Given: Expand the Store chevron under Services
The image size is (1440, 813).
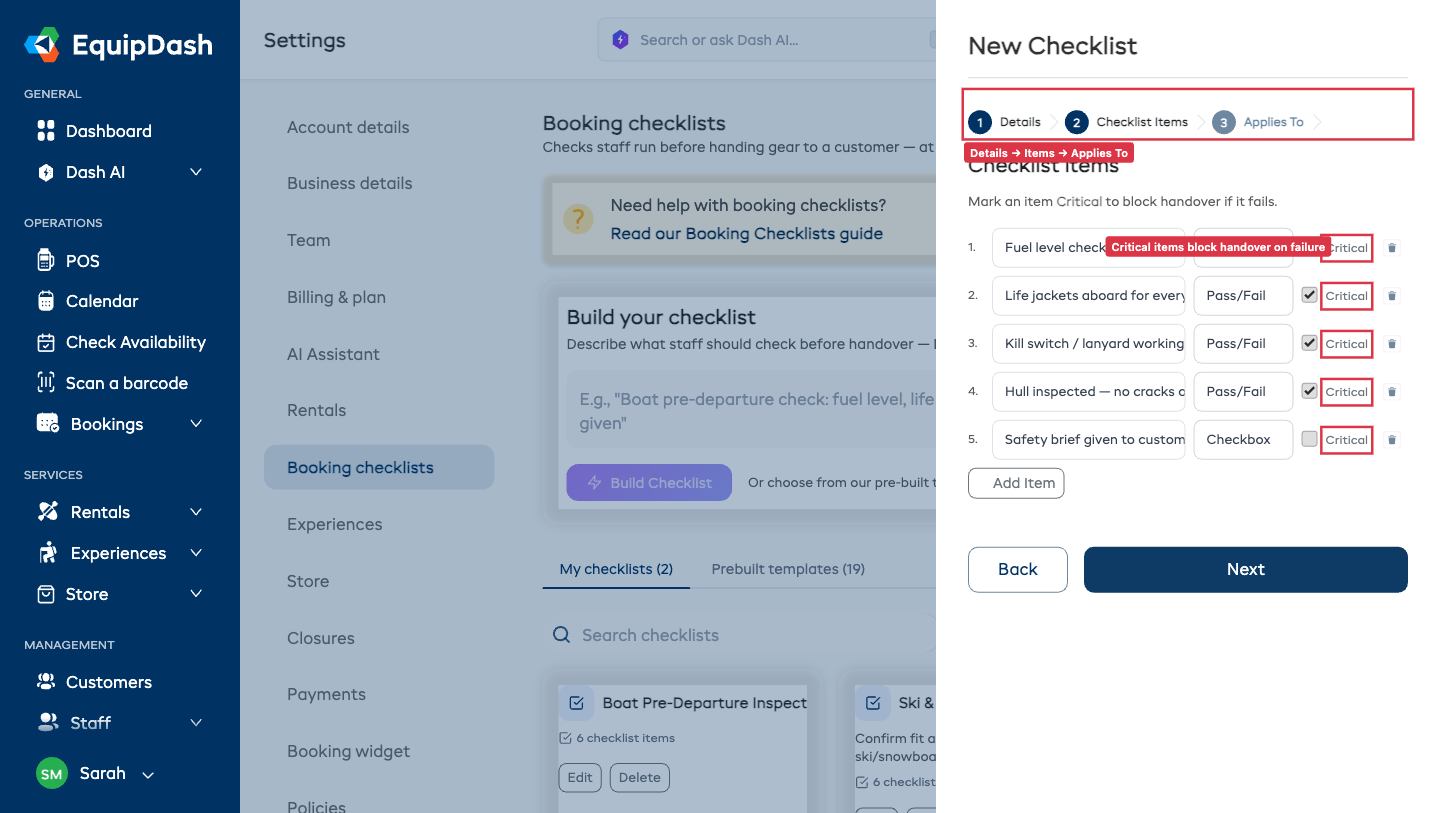Looking at the screenshot, I should click(196, 594).
